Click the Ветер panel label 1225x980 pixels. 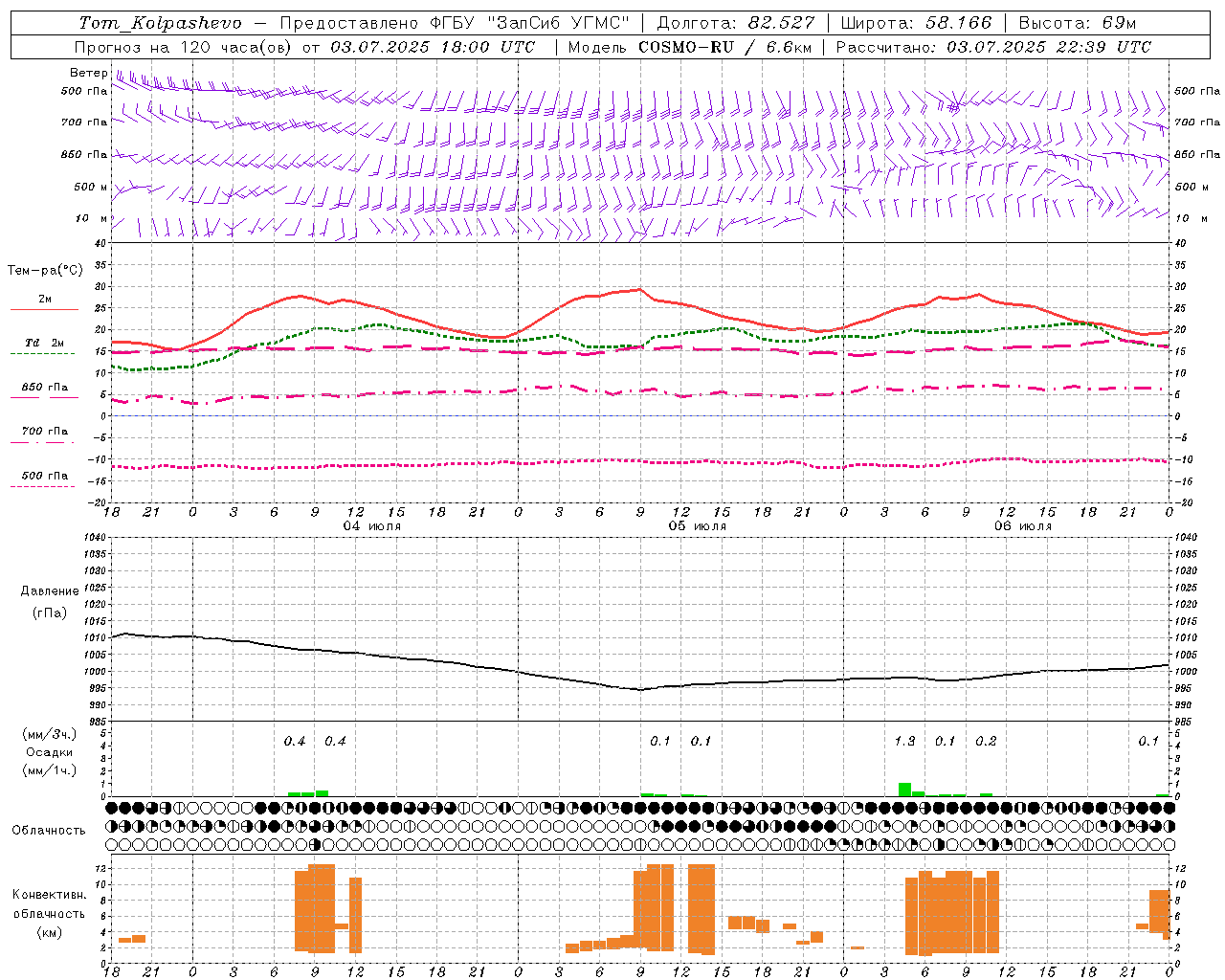click(x=89, y=73)
